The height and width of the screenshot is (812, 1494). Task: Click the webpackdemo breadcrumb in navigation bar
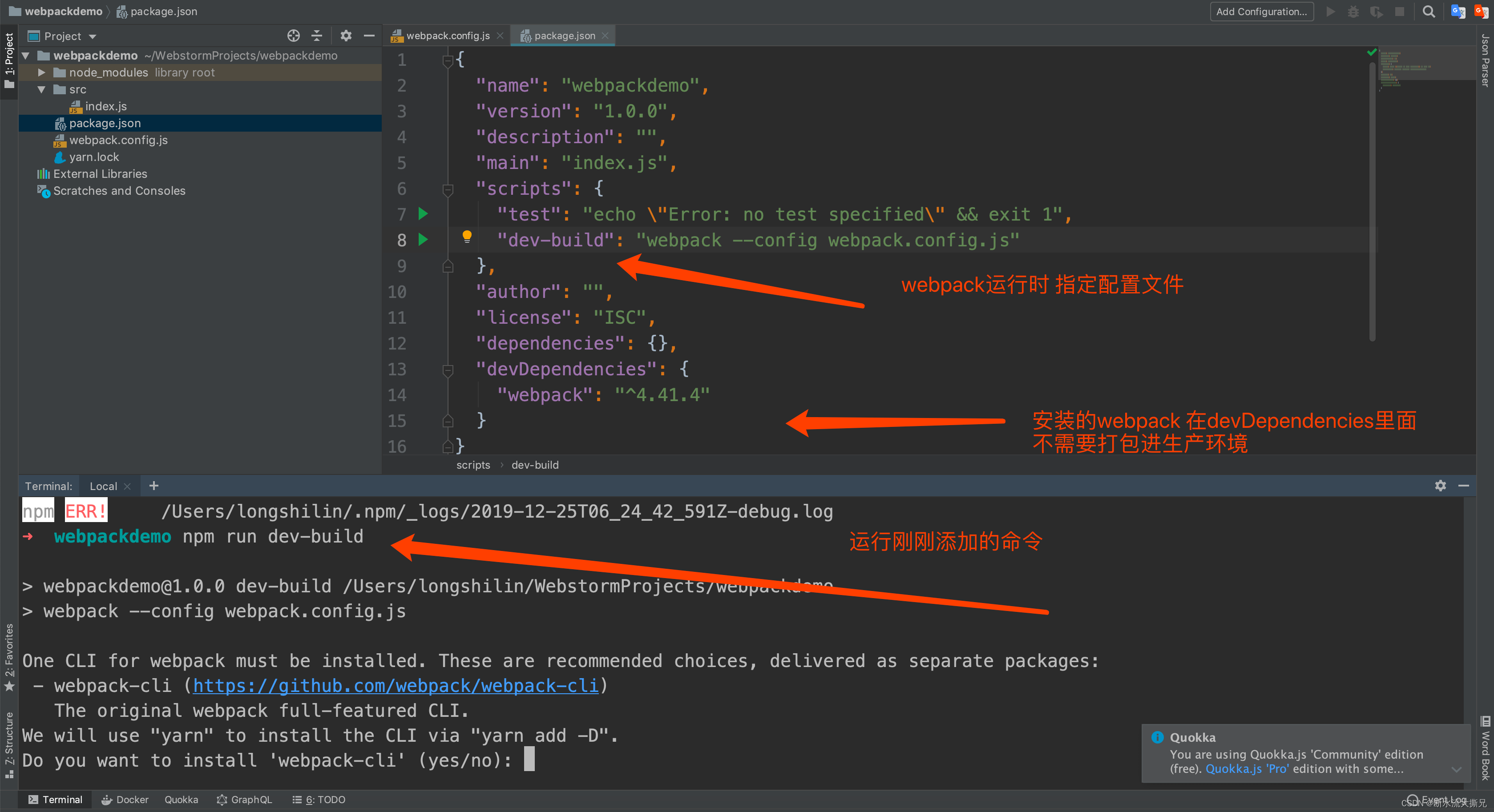(56, 12)
